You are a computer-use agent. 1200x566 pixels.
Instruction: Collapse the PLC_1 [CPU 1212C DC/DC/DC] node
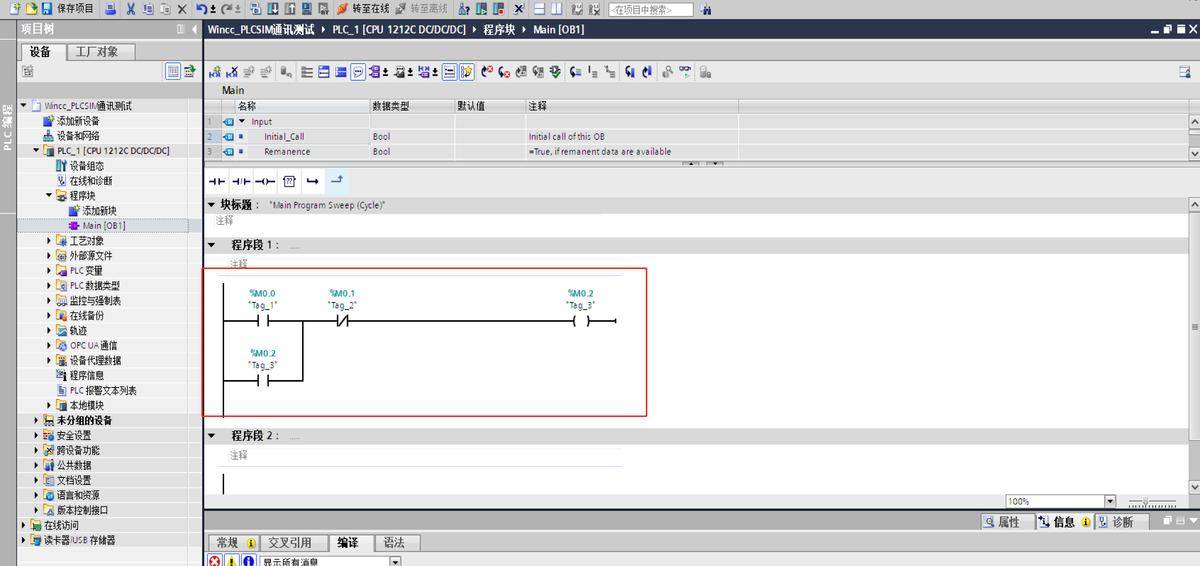(36, 151)
